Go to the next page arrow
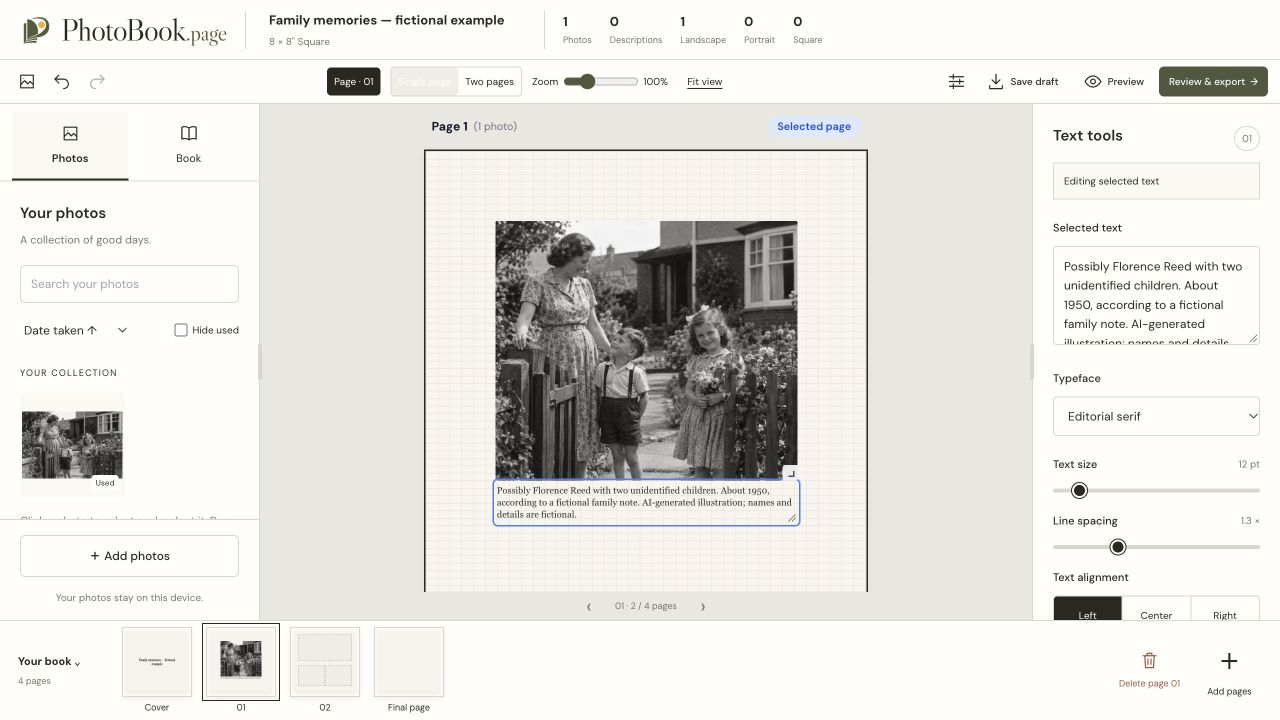1280x720 pixels. tap(703, 606)
